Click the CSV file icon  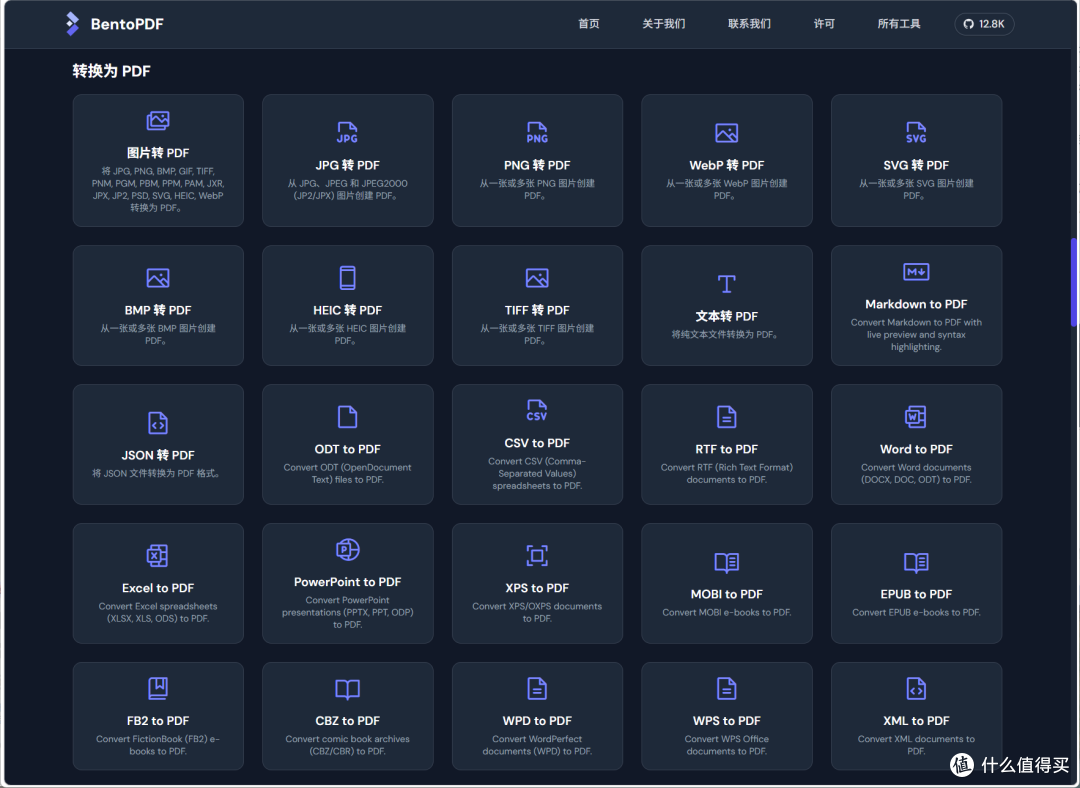point(537,411)
